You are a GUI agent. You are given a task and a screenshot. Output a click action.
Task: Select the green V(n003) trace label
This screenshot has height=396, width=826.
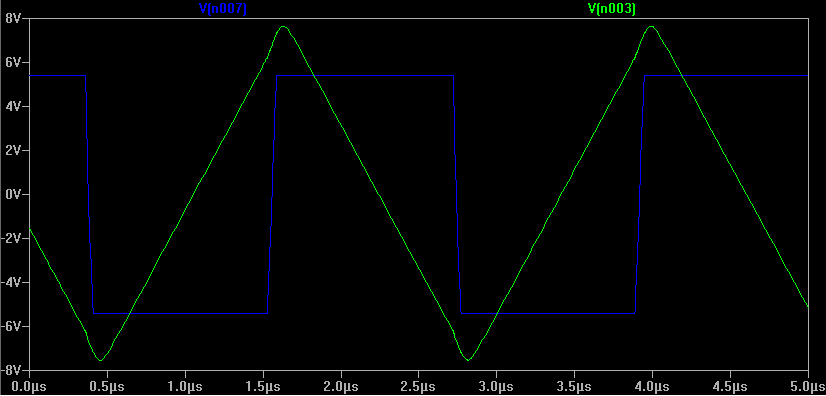pos(612,8)
